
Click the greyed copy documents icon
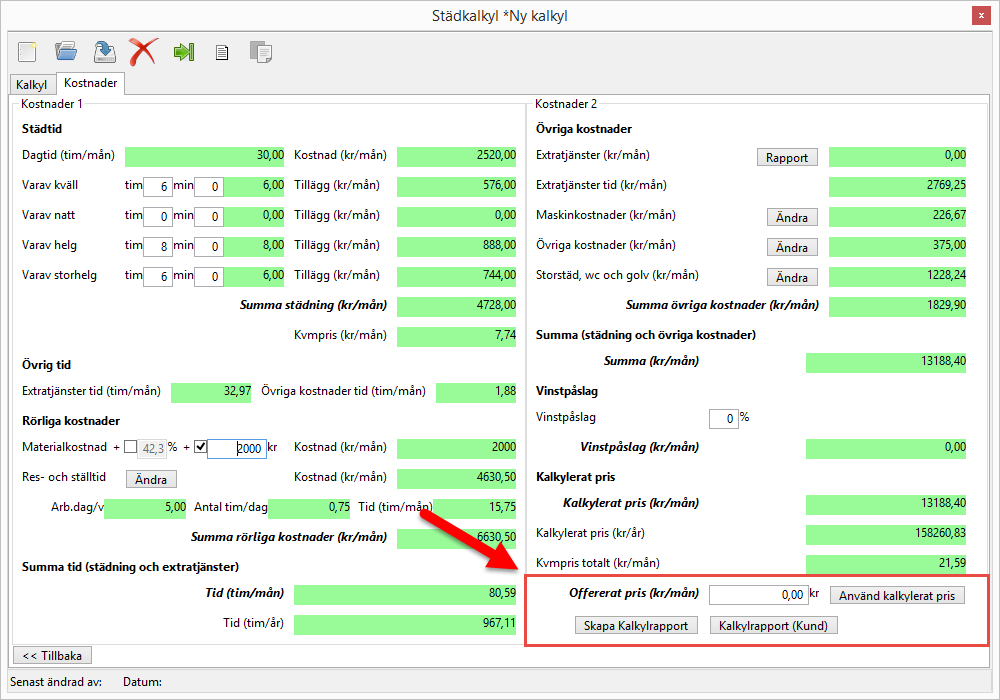(260, 52)
